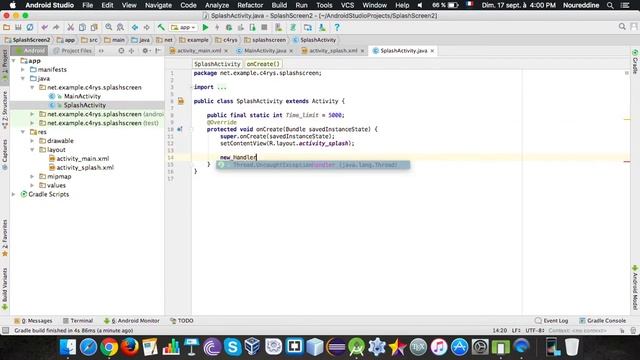Click the Cut scissors icon
The height and width of the screenshot is (360, 640).
71,27
